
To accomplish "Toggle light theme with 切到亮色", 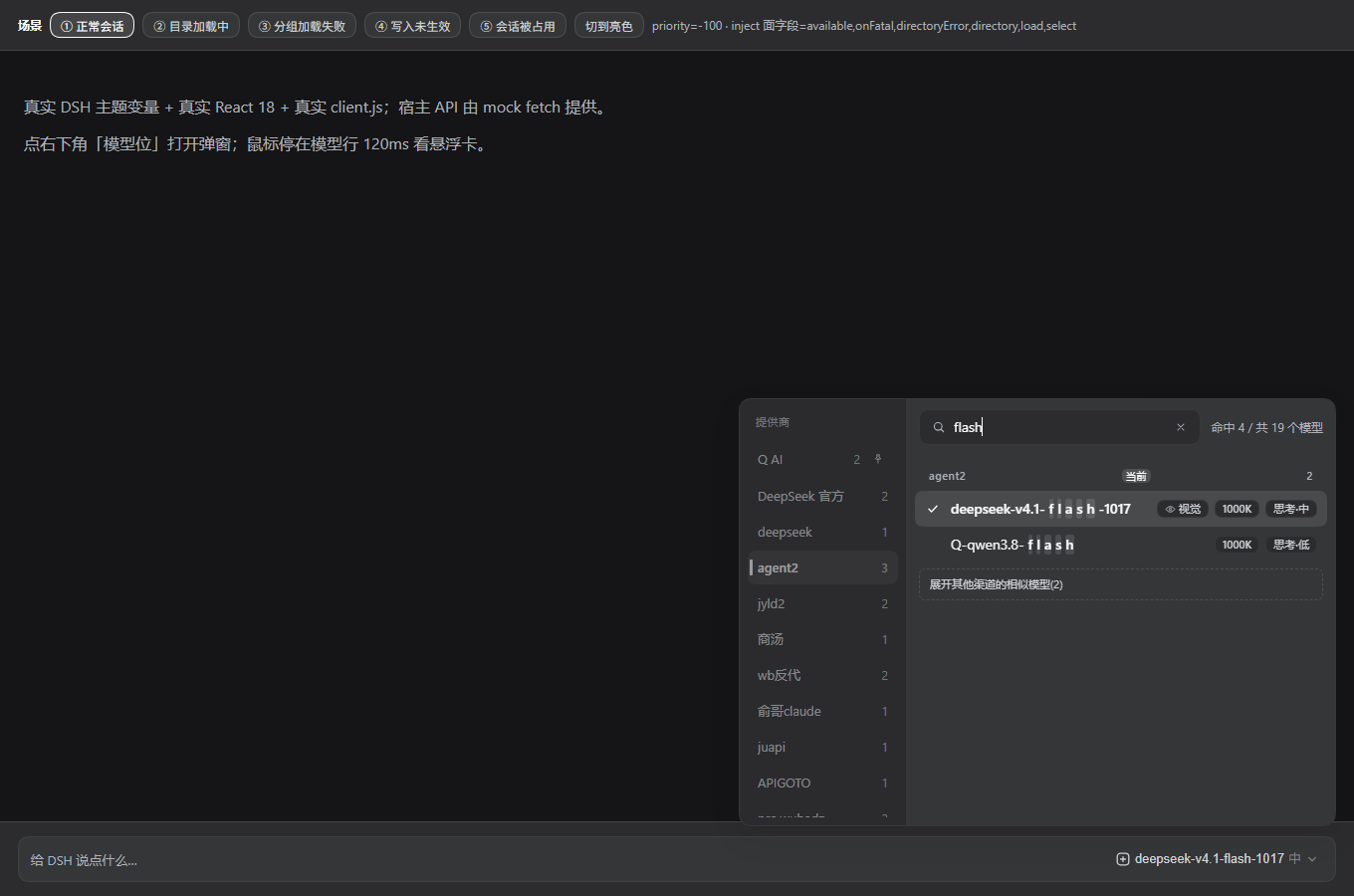I will (x=609, y=26).
